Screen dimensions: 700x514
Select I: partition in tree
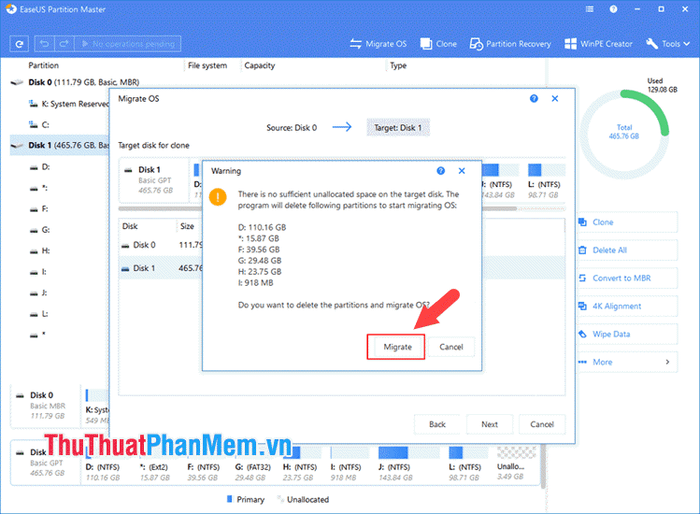38,272
